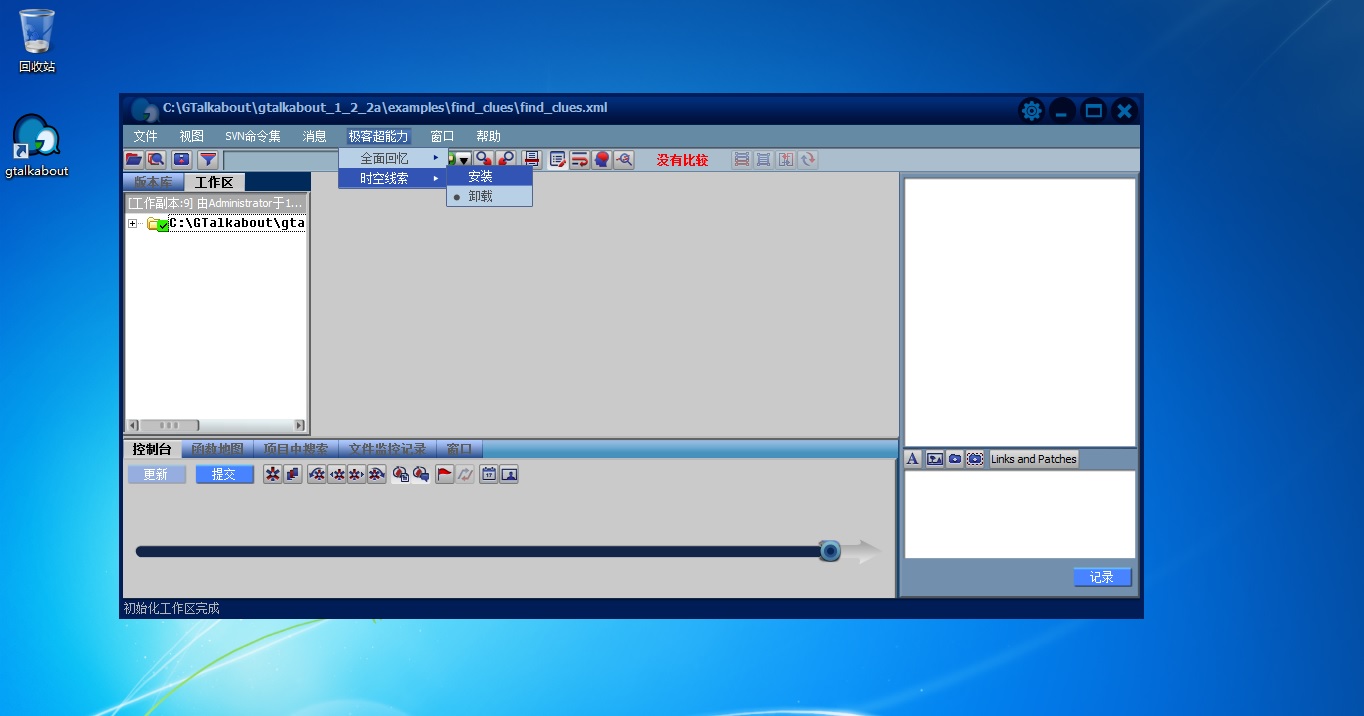Open the SVN命令集 menu
The image size is (1364, 716).
253,136
